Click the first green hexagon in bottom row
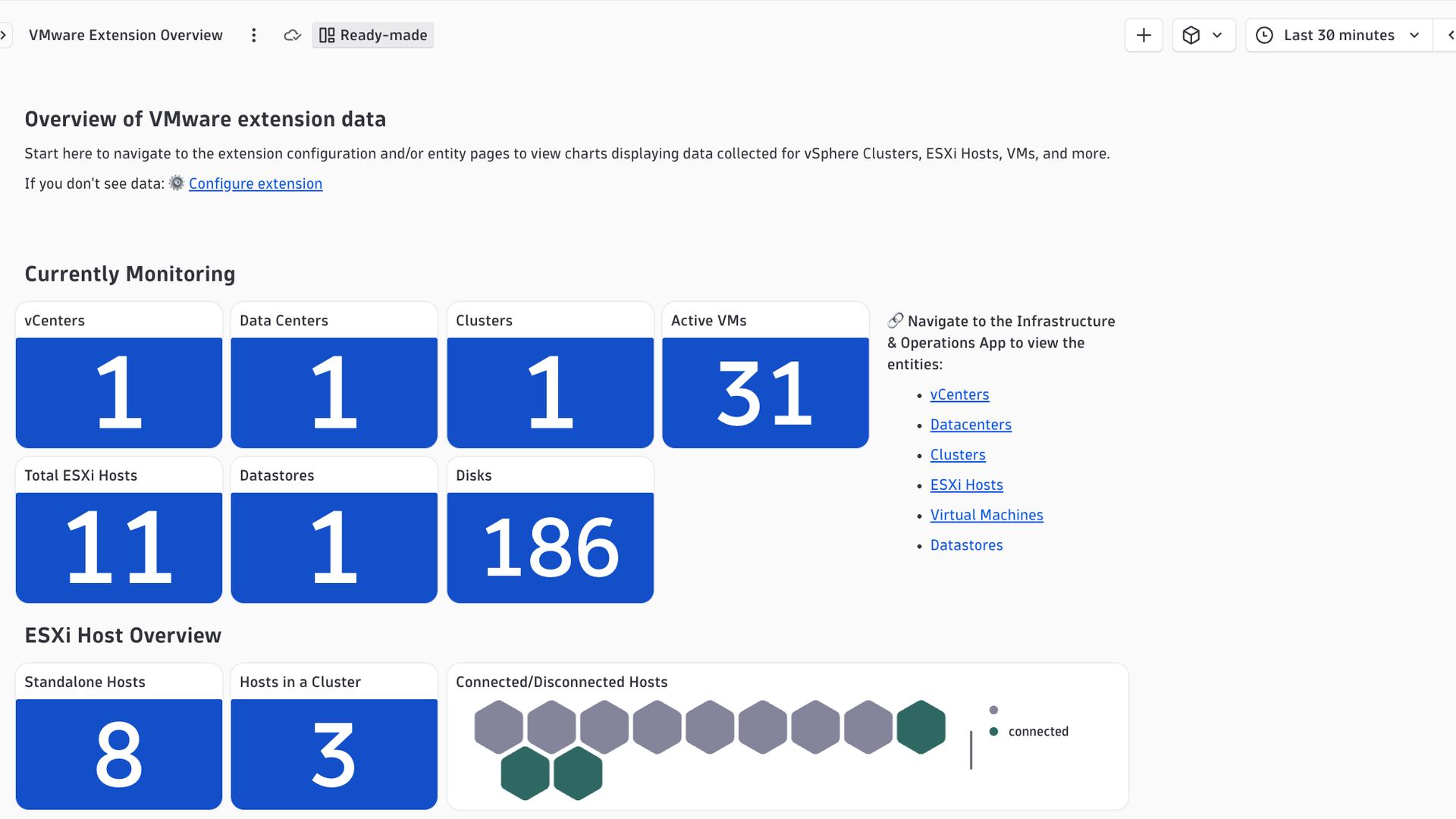 click(526, 773)
